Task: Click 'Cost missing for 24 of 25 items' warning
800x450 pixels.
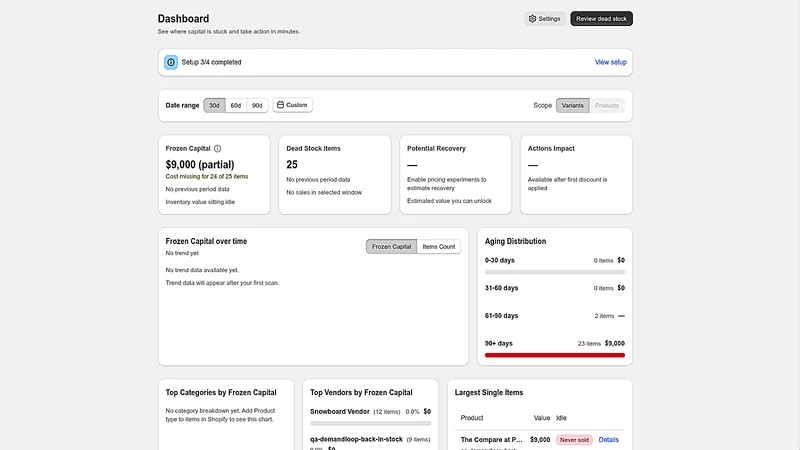Action: tap(207, 177)
